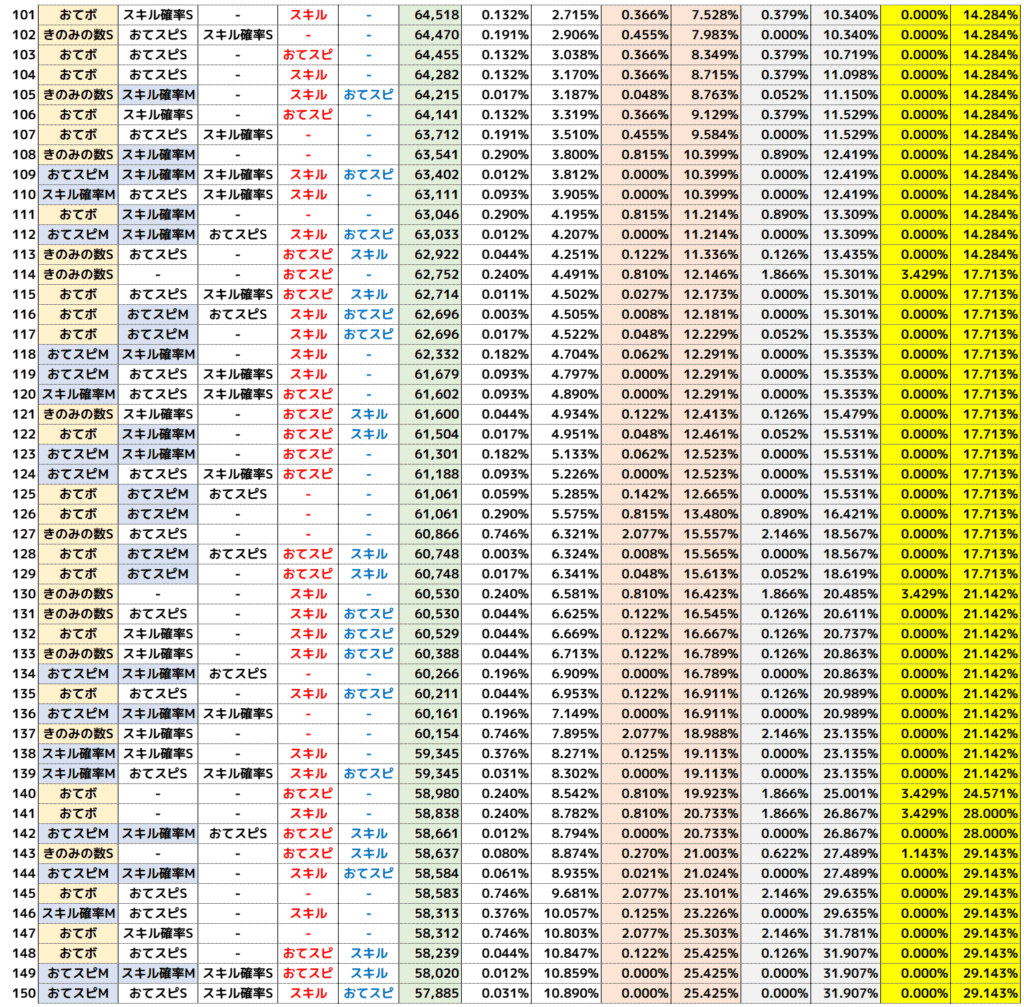Select きのみの数S in row 102
This screenshot has height=1007, width=1024.
(79, 34)
